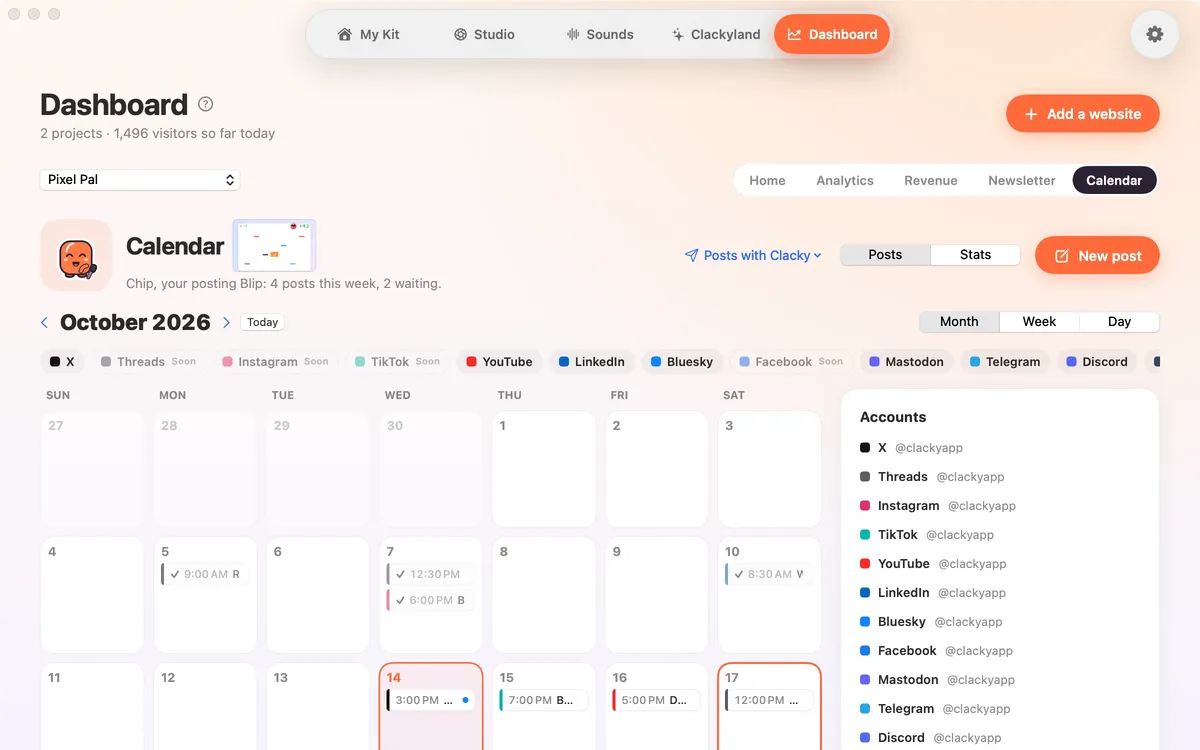Click the help question mark beside Dashboard
Image resolution: width=1200 pixels, height=750 pixels.
(205, 104)
